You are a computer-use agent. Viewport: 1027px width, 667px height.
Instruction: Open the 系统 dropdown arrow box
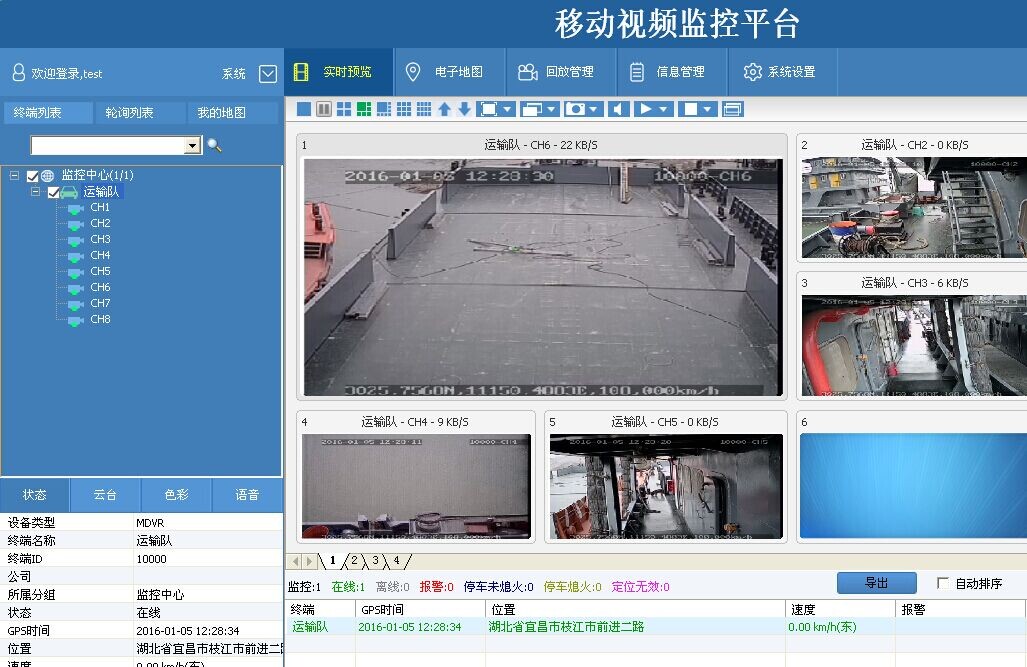pos(268,73)
